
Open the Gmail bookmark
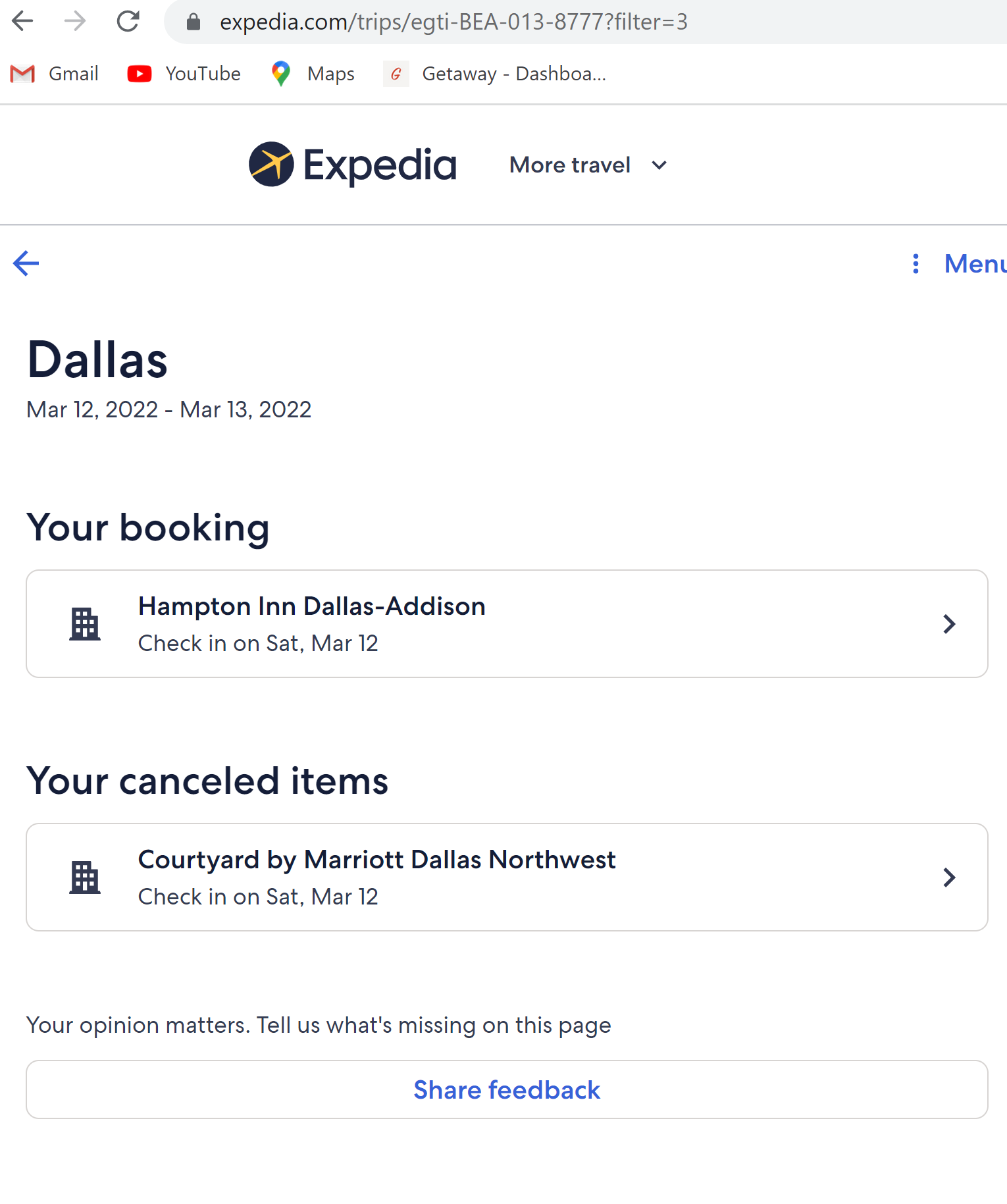point(55,74)
